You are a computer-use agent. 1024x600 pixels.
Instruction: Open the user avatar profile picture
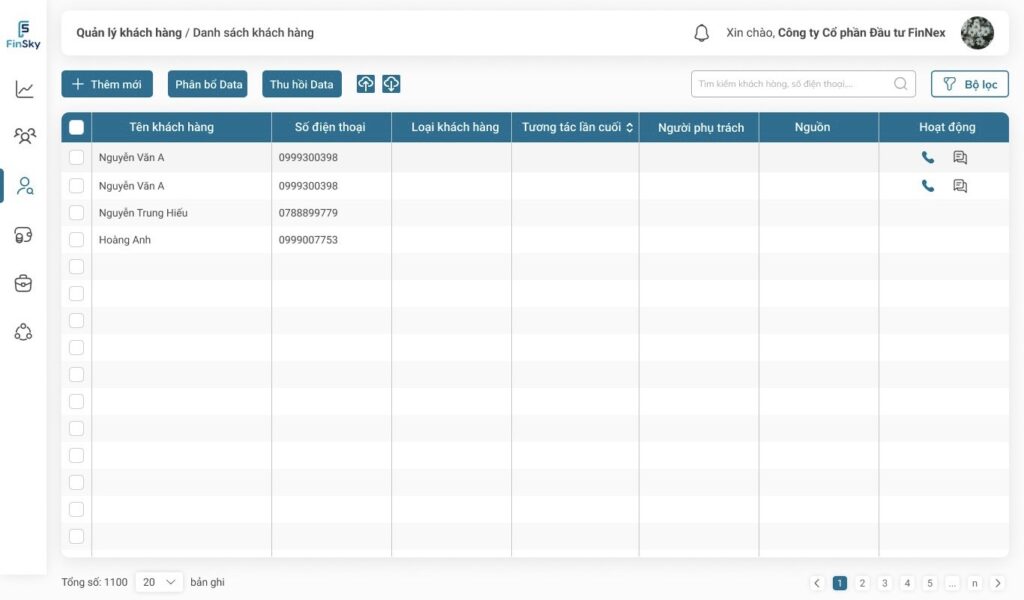(977, 33)
